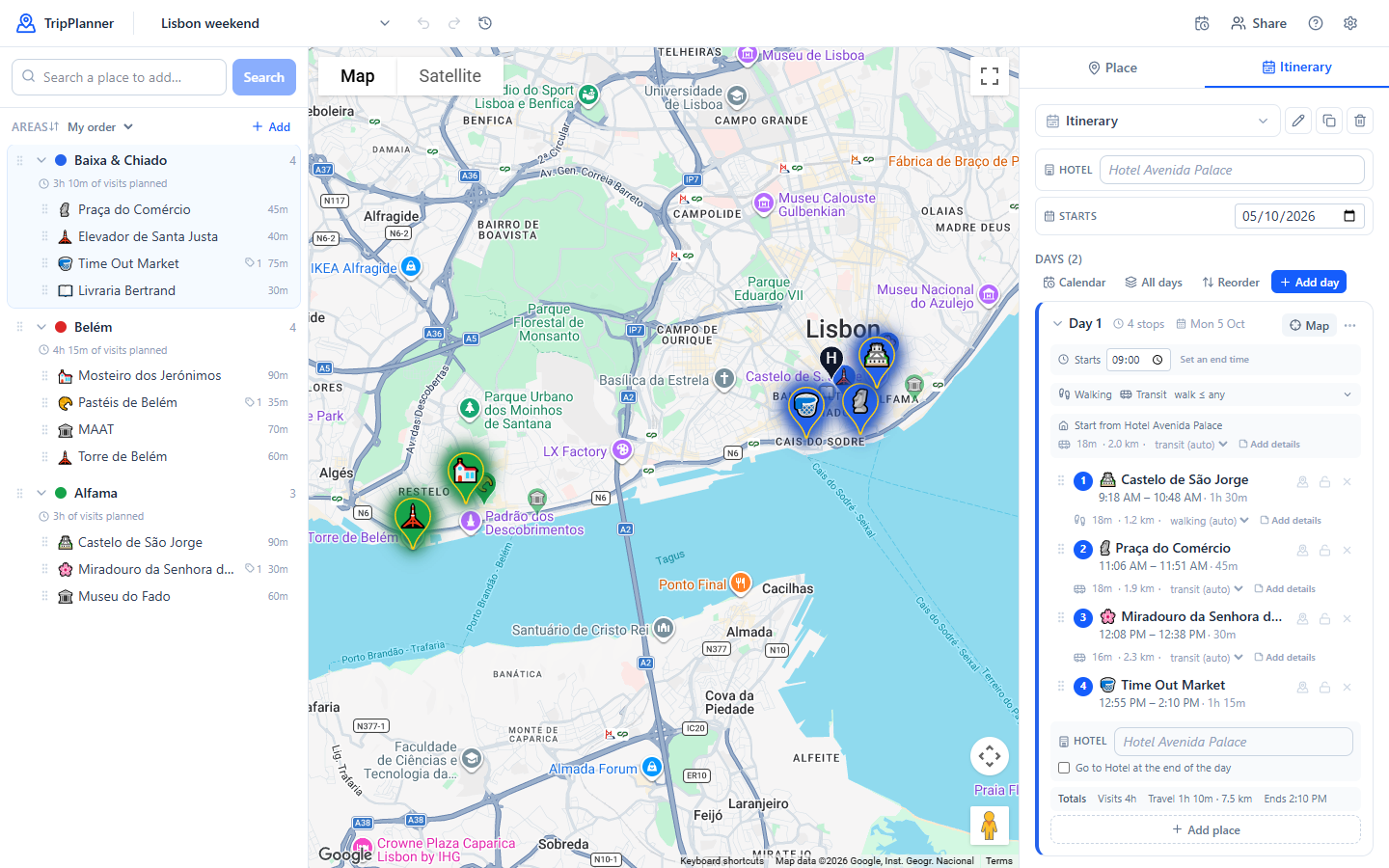Viewport: 1389px width, 868px height.
Task: Click Reorder days button
Action: coord(1231,283)
